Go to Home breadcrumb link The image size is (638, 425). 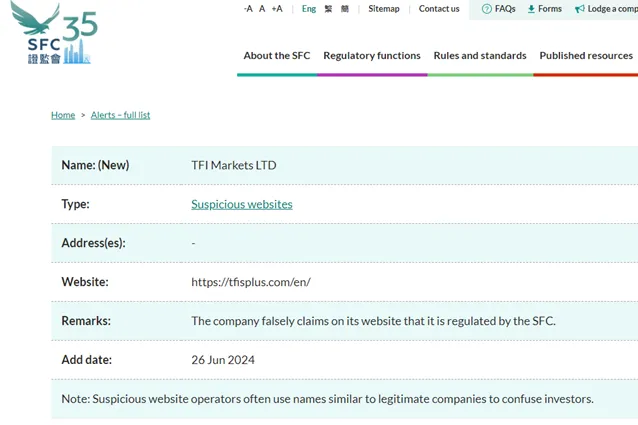tap(63, 115)
